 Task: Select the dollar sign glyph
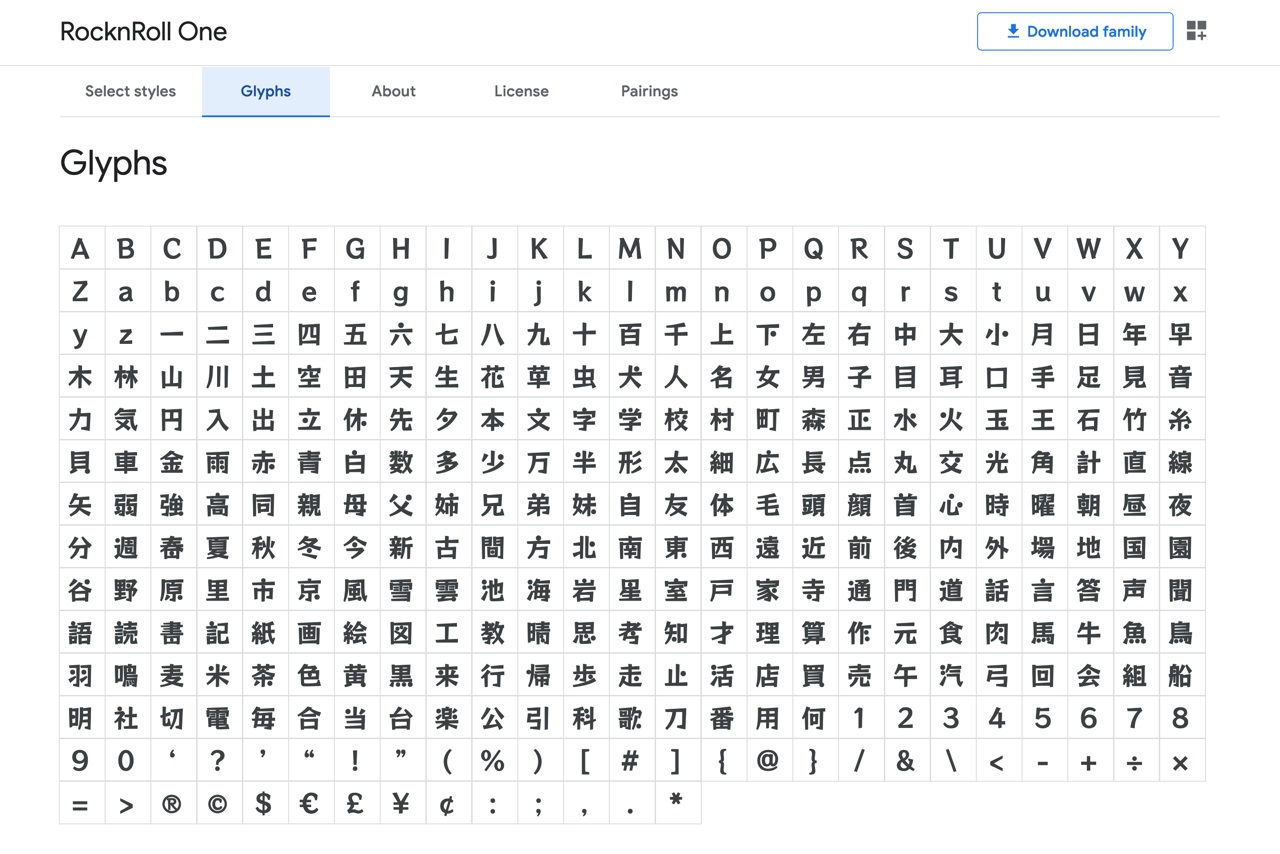(263, 803)
